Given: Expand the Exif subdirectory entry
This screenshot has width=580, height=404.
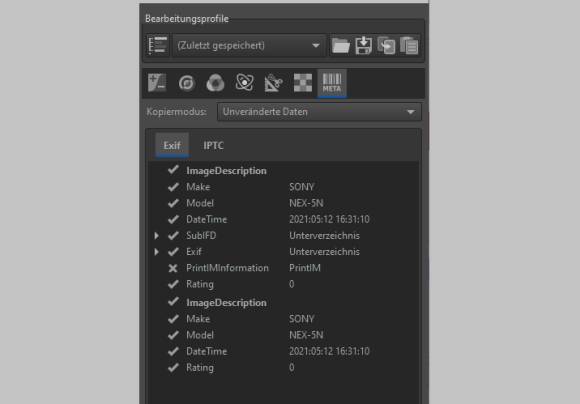Looking at the screenshot, I should tap(156, 252).
